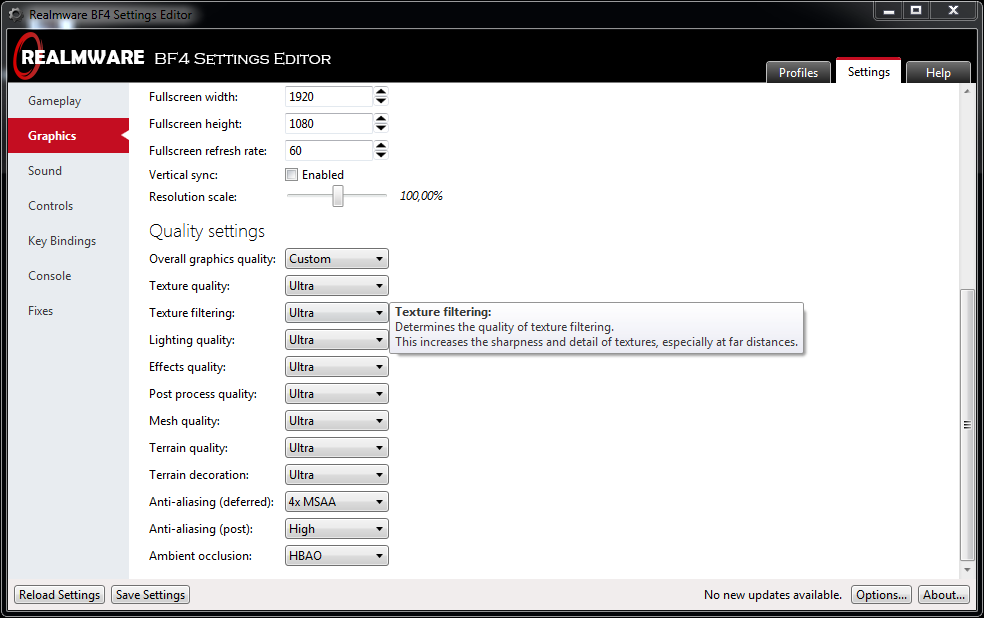The height and width of the screenshot is (618, 984).
Task: Decrease fullscreen refresh rate with down arrow
Action: pos(381,155)
